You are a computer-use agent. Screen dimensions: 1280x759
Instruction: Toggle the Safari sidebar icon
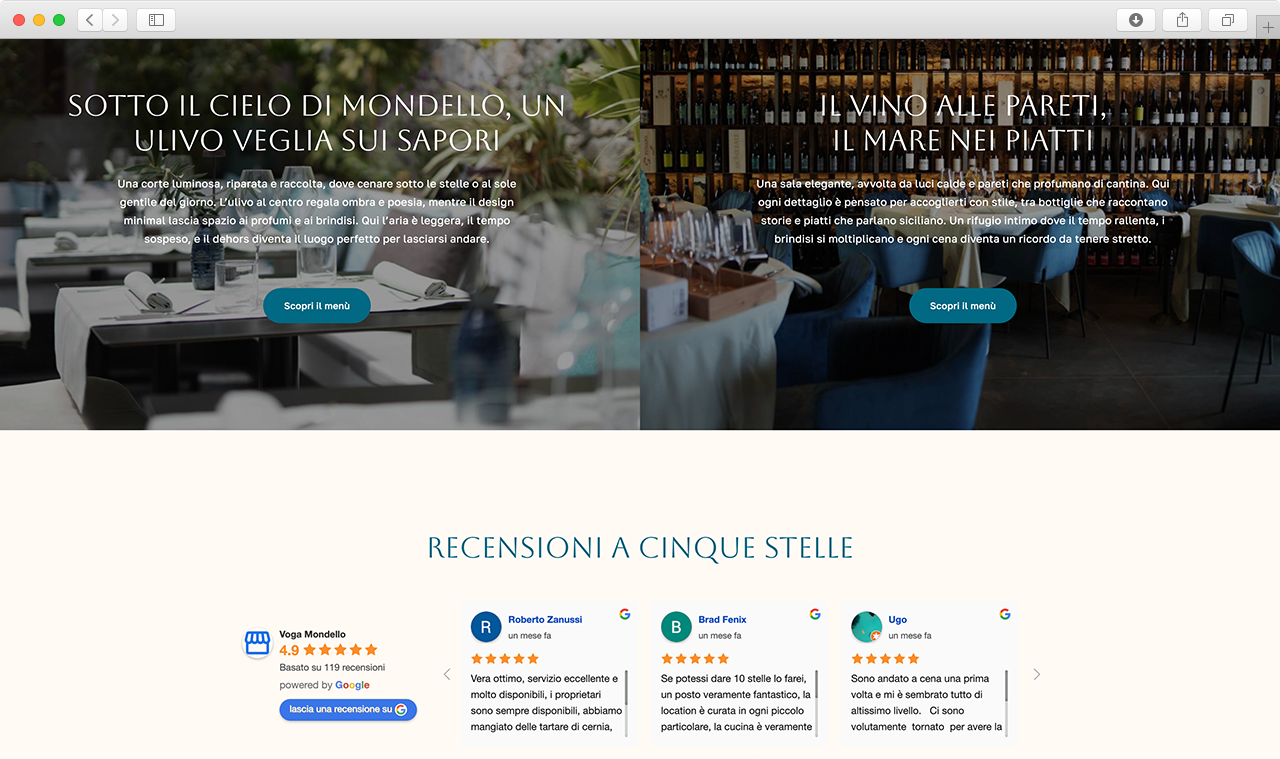coord(156,20)
